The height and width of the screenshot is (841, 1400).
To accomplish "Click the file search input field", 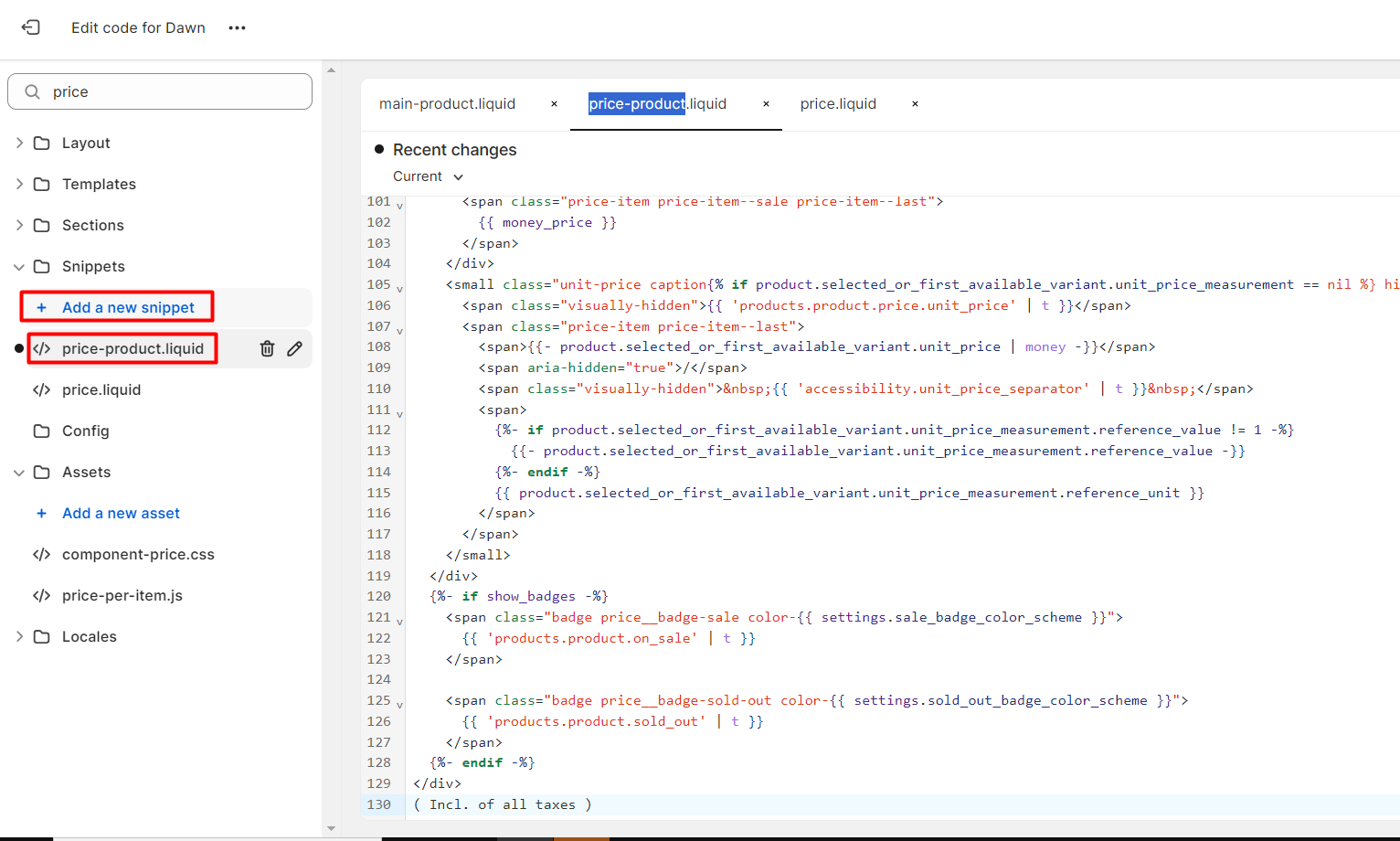I will click(160, 91).
